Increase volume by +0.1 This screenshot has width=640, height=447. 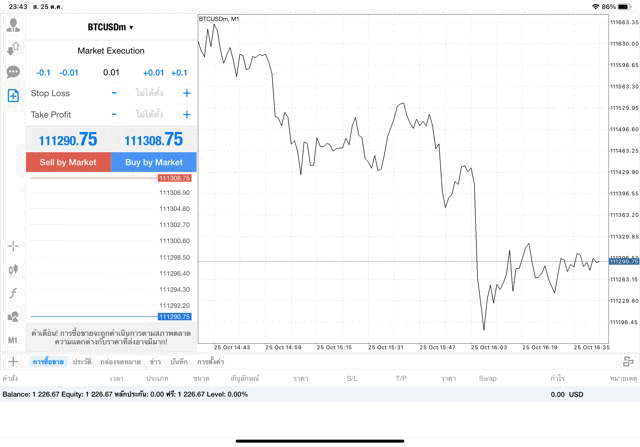tap(179, 72)
